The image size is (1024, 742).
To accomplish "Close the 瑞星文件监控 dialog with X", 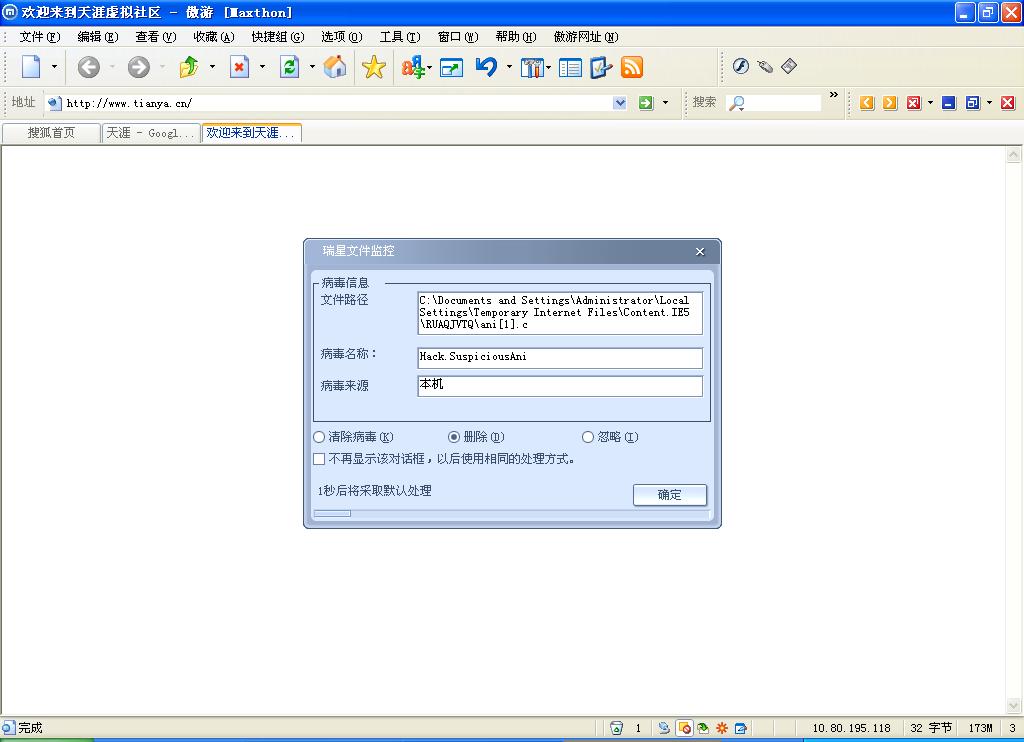I will click(x=700, y=251).
